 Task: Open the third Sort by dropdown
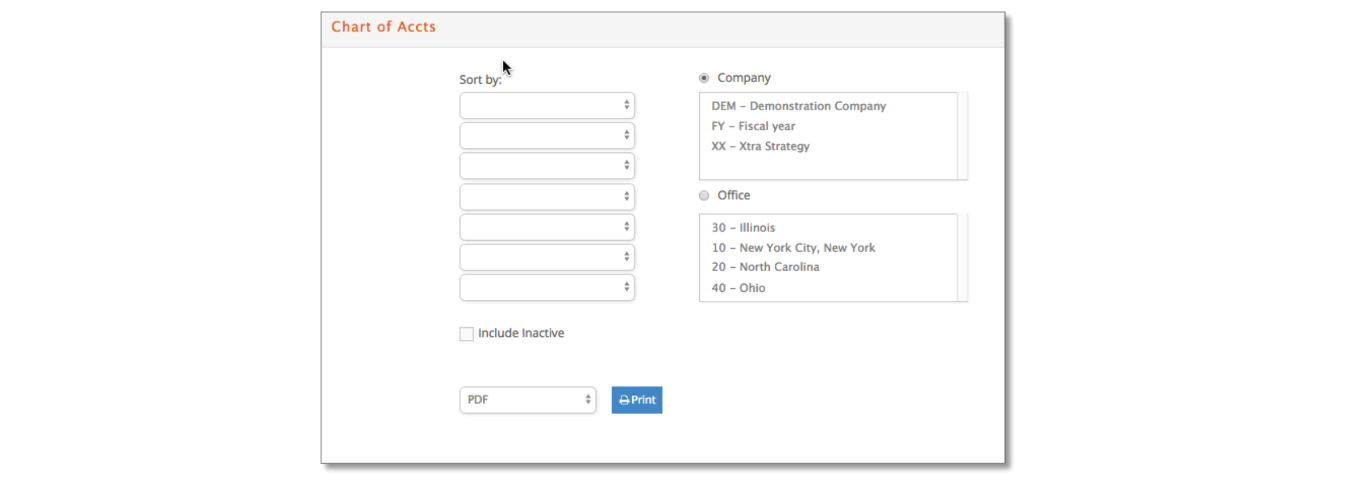coord(547,165)
